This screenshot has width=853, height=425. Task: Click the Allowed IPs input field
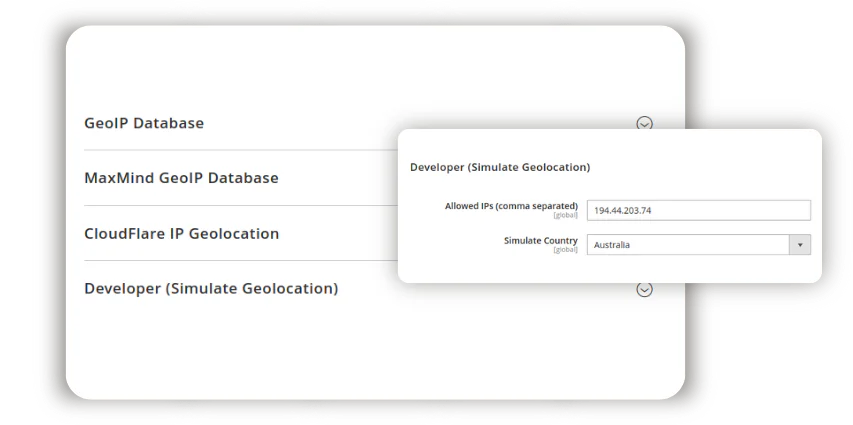(699, 211)
